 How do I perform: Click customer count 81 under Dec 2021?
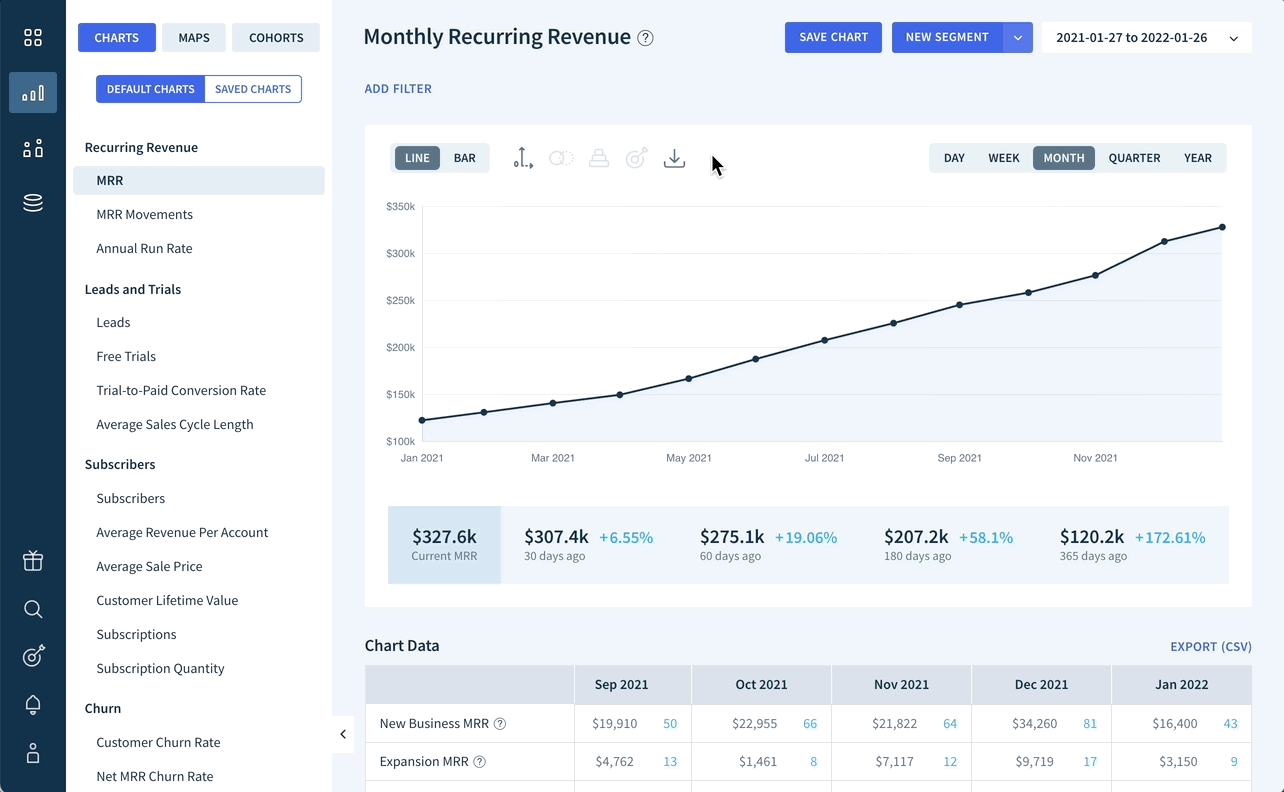click(x=1090, y=724)
